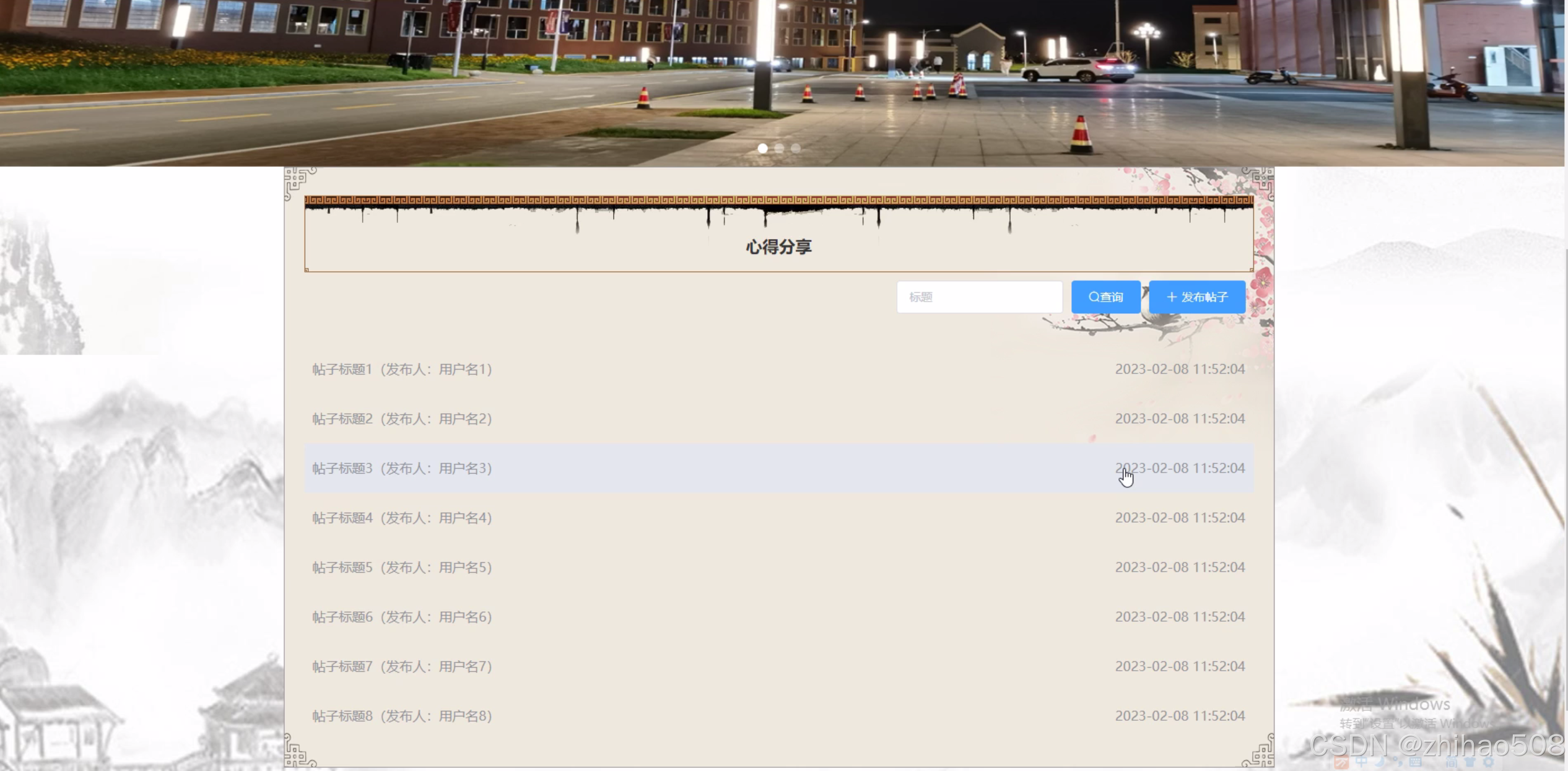Focus the 标题 search input field

(x=979, y=297)
